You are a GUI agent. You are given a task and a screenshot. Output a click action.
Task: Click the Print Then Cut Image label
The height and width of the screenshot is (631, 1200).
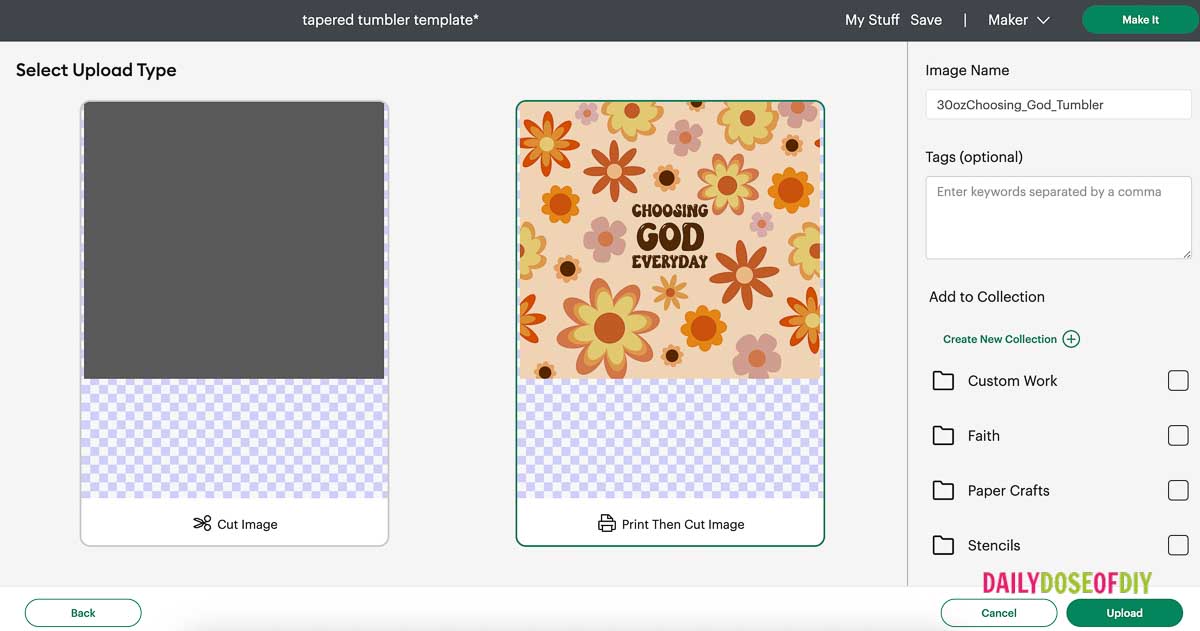pos(683,524)
